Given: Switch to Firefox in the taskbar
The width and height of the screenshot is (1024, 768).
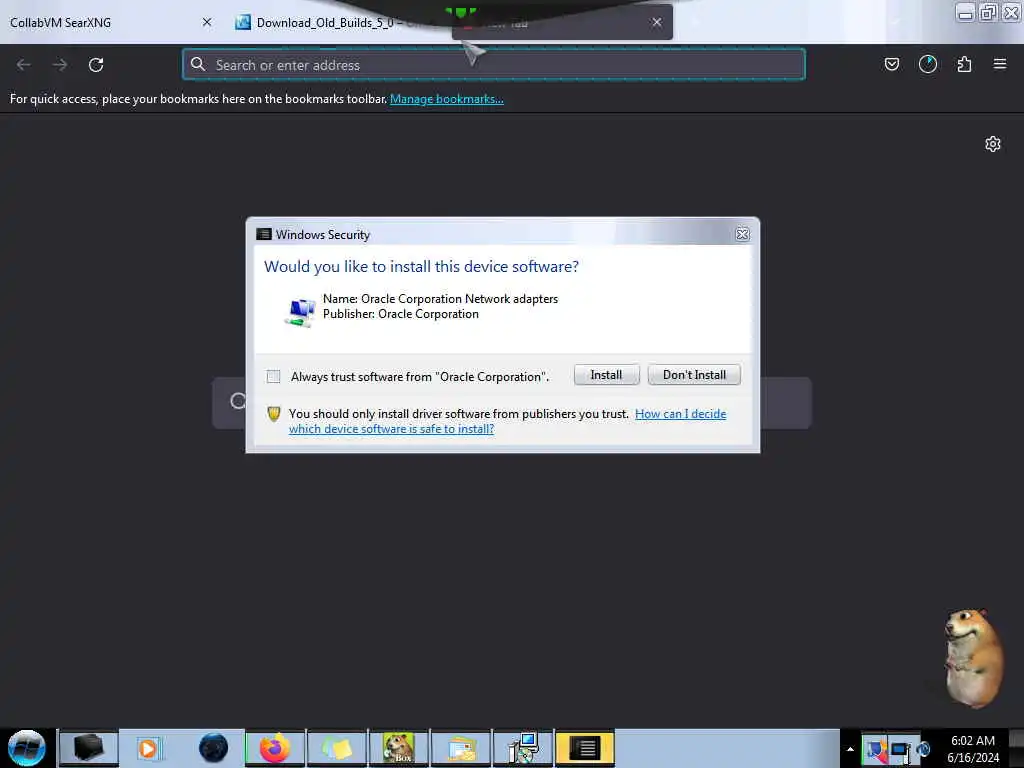Looking at the screenshot, I should (275, 748).
